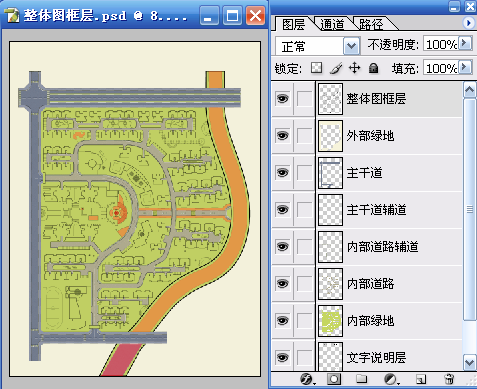
Task: Toggle lock transparent pixels icon
Action: point(316,68)
